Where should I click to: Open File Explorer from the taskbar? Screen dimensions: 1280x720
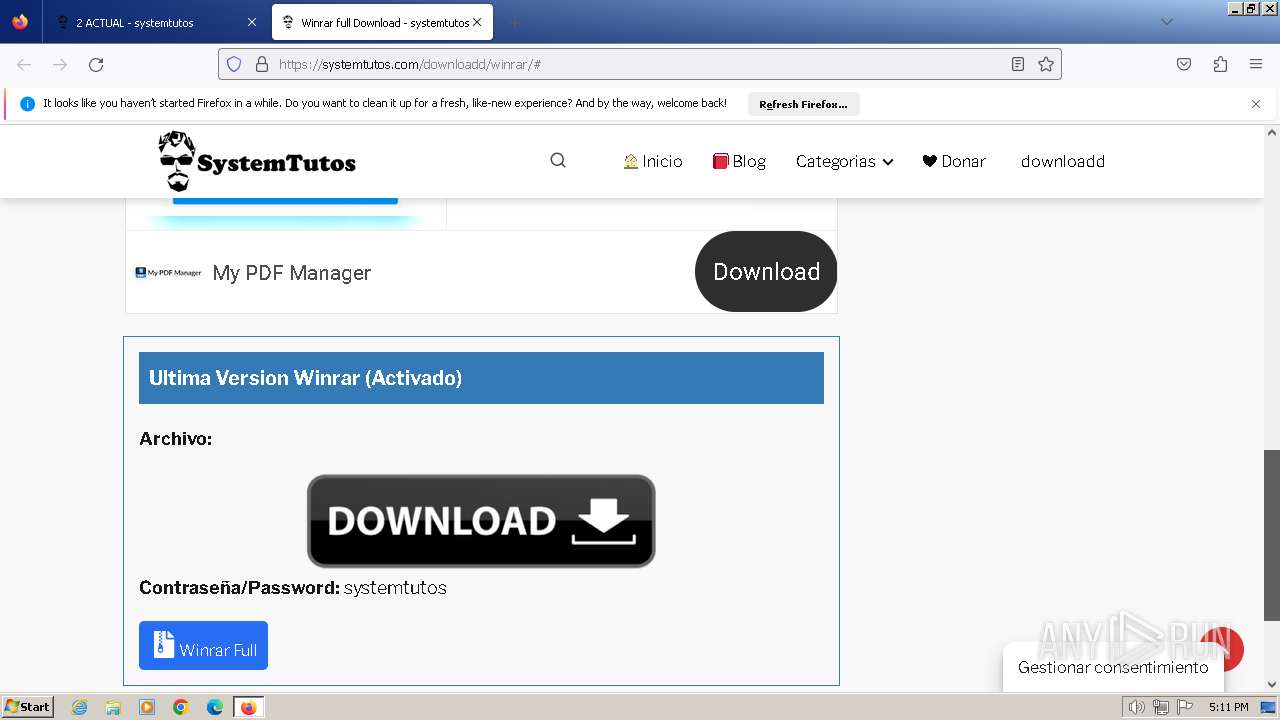pos(113,707)
